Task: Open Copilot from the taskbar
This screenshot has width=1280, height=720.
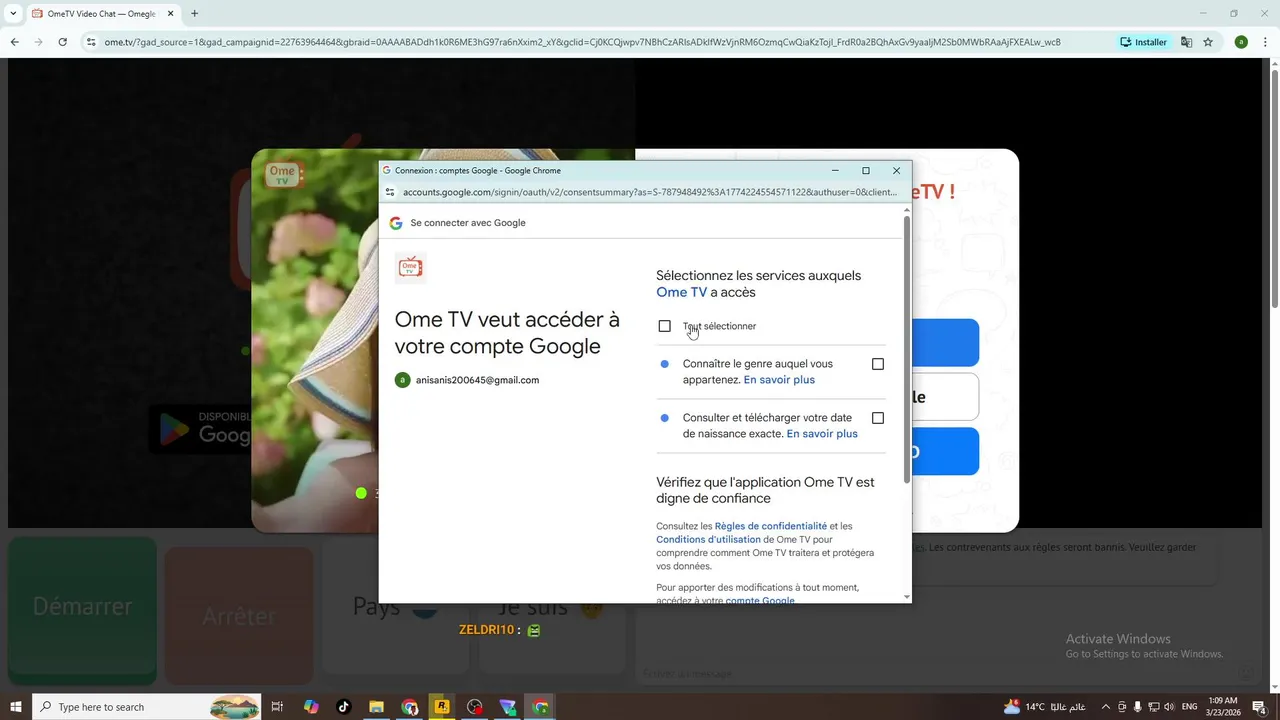Action: (311, 707)
